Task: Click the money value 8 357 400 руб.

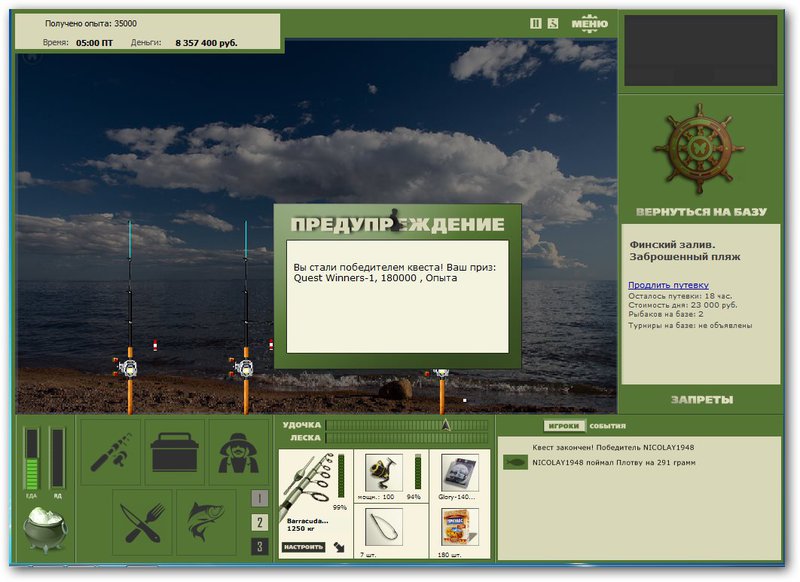Action: pos(206,43)
